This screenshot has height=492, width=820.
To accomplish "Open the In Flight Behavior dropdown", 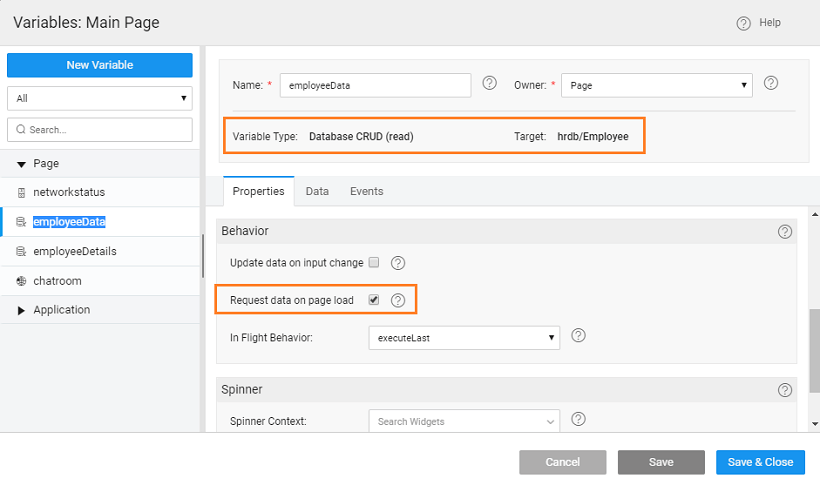I will [464, 338].
